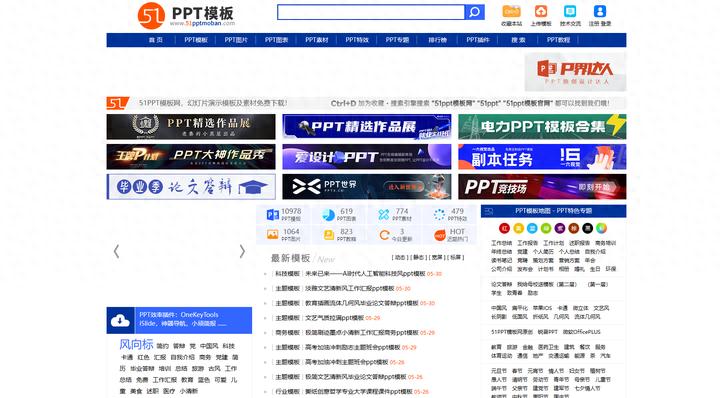Click the 元旦节 holiday tag
This screenshot has height=398, width=720.
click(x=498, y=371)
